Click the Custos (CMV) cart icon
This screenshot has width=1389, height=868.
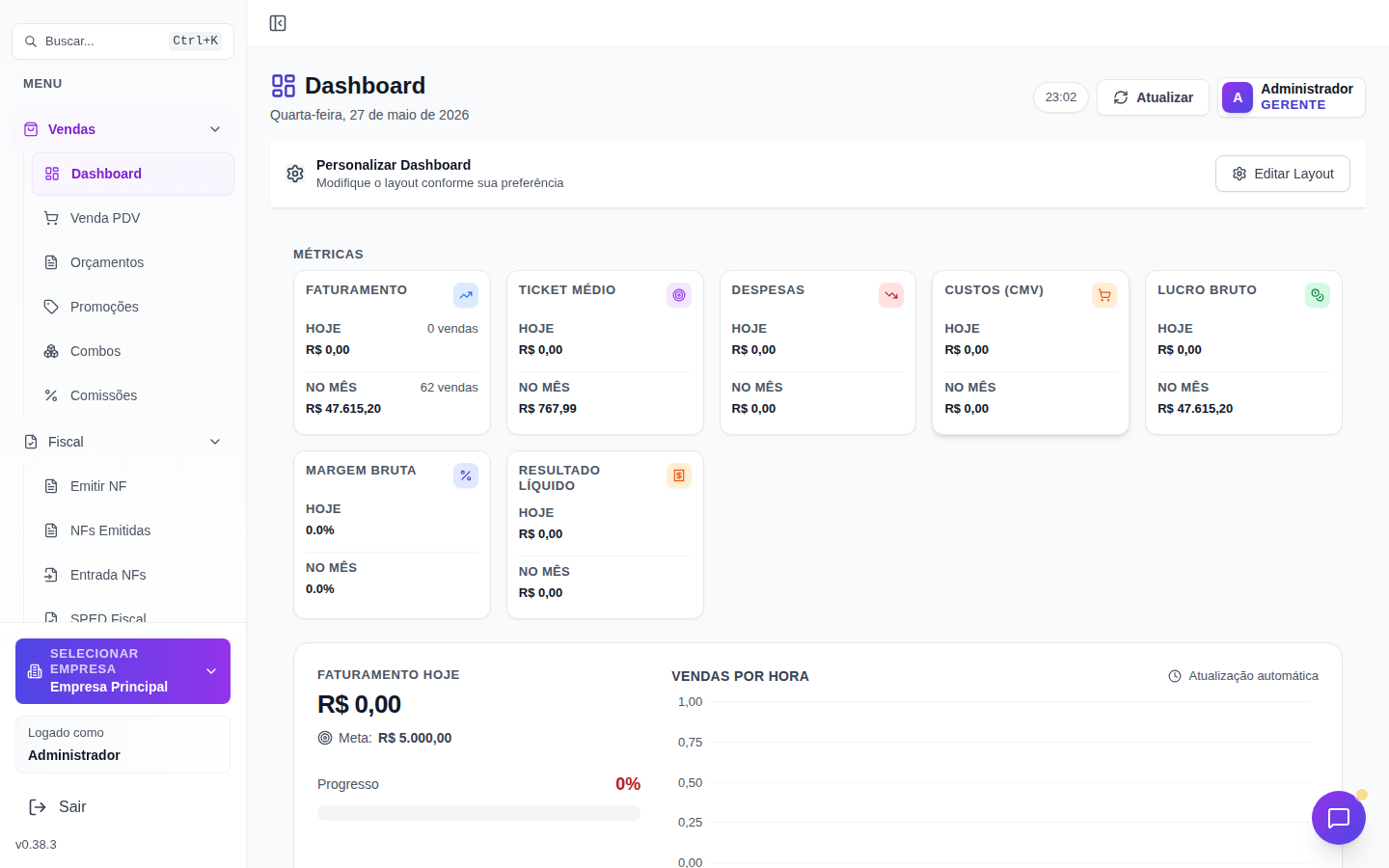click(x=1104, y=295)
